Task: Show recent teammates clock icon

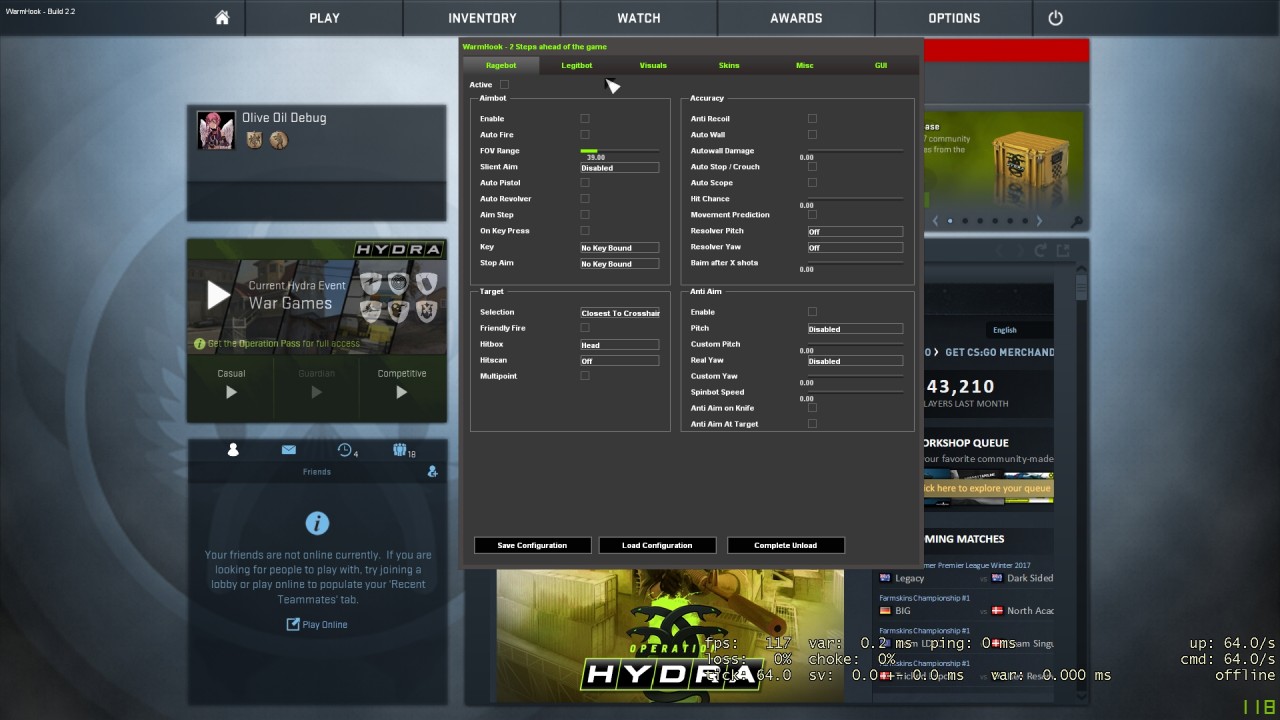Action: click(x=345, y=450)
